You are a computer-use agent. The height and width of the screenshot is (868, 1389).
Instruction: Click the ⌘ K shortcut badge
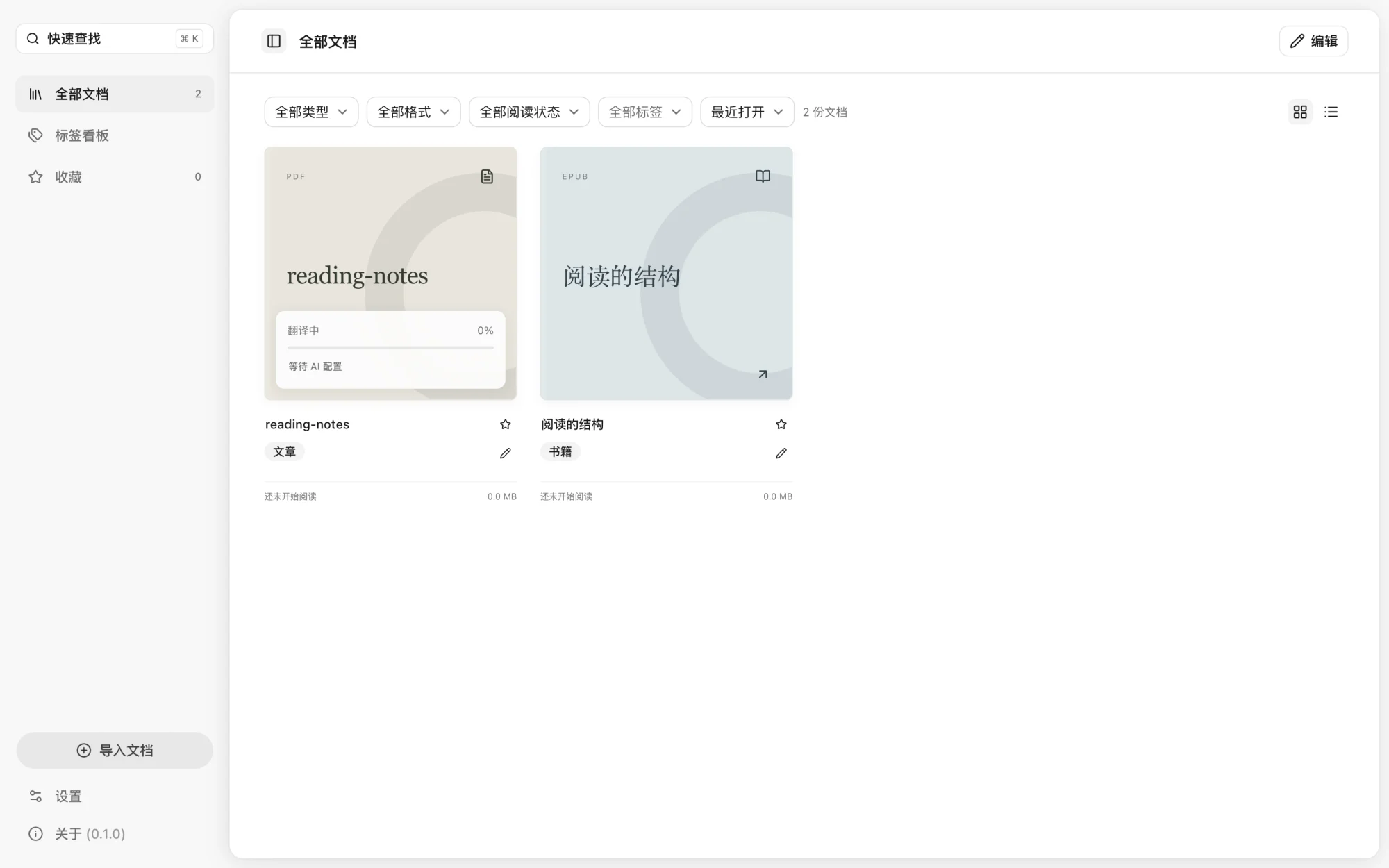coord(190,38)
